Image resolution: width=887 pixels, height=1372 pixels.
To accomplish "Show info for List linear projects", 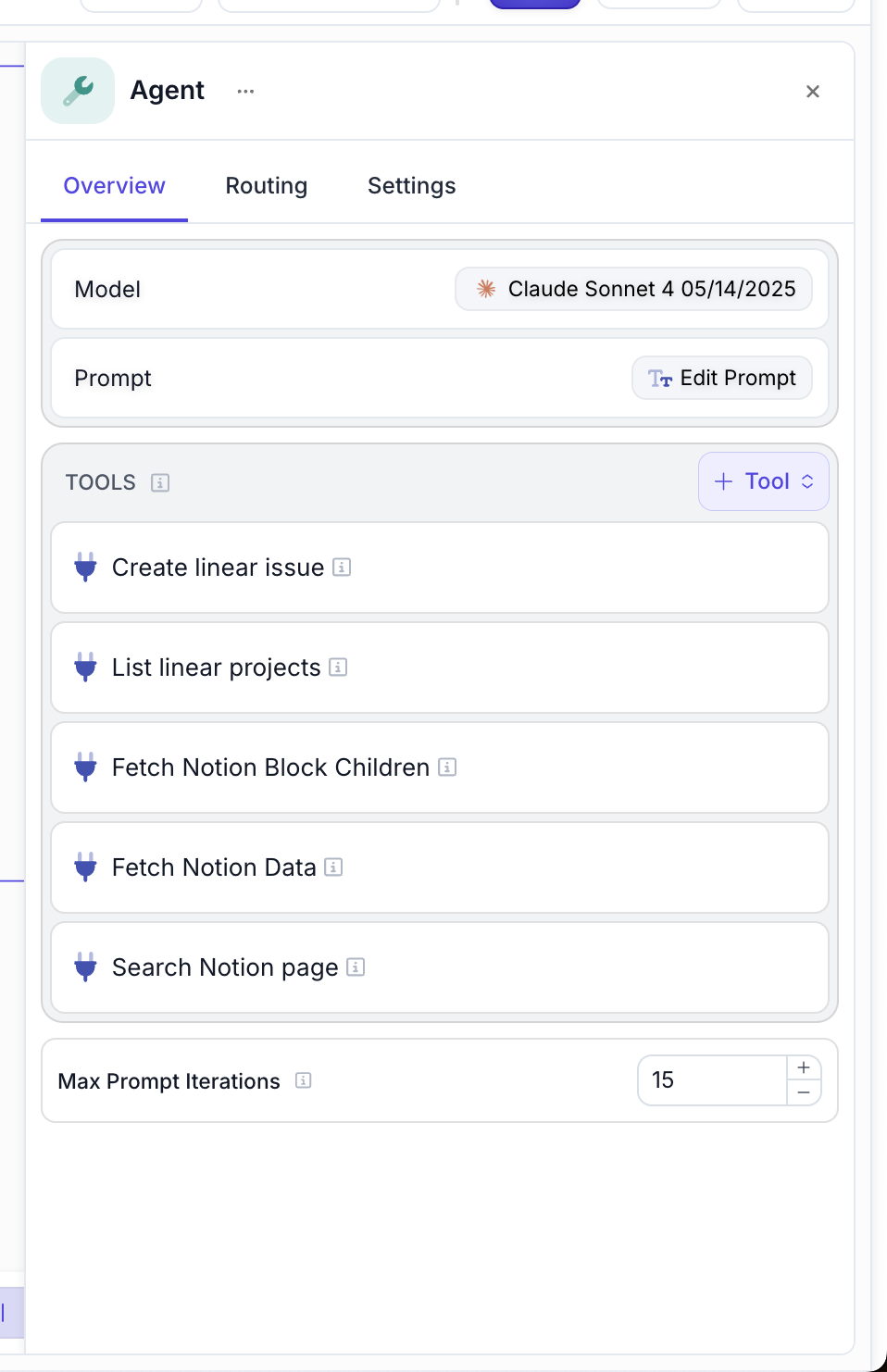I will [338, 667].
